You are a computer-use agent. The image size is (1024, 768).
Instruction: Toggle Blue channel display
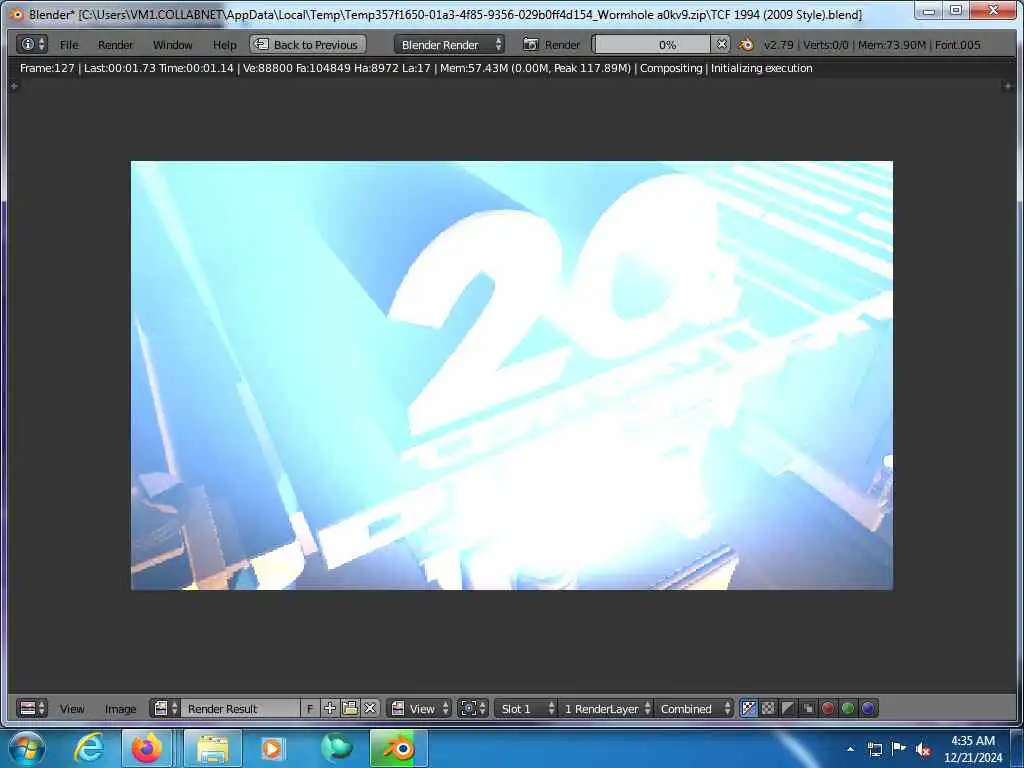(x=868, y=708)
